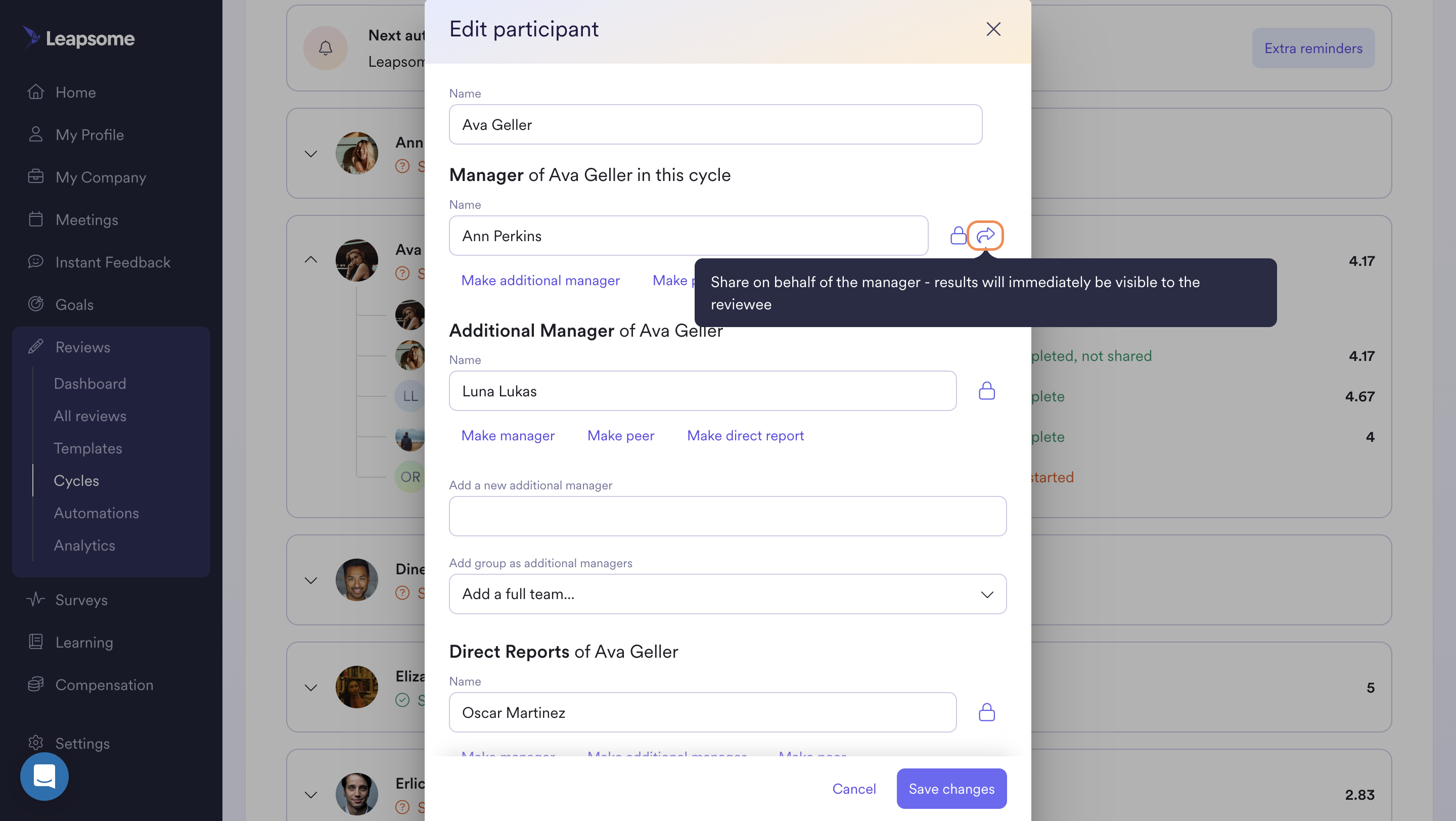Collapse the Reviews menu section
The image size is (1456, 821).
pos(83,347)
